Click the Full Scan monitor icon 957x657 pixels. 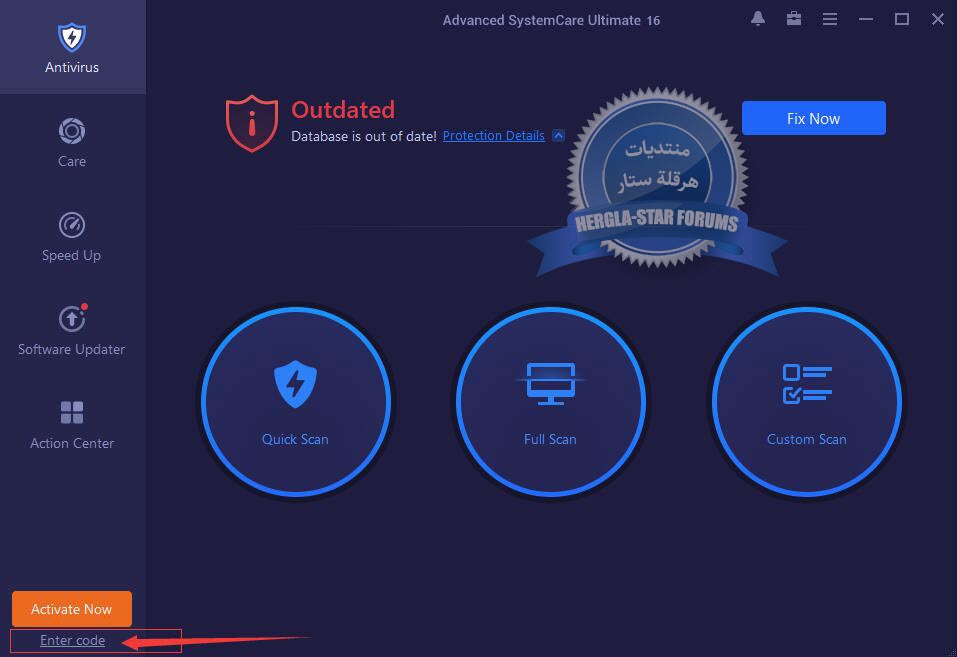point(551,383)
